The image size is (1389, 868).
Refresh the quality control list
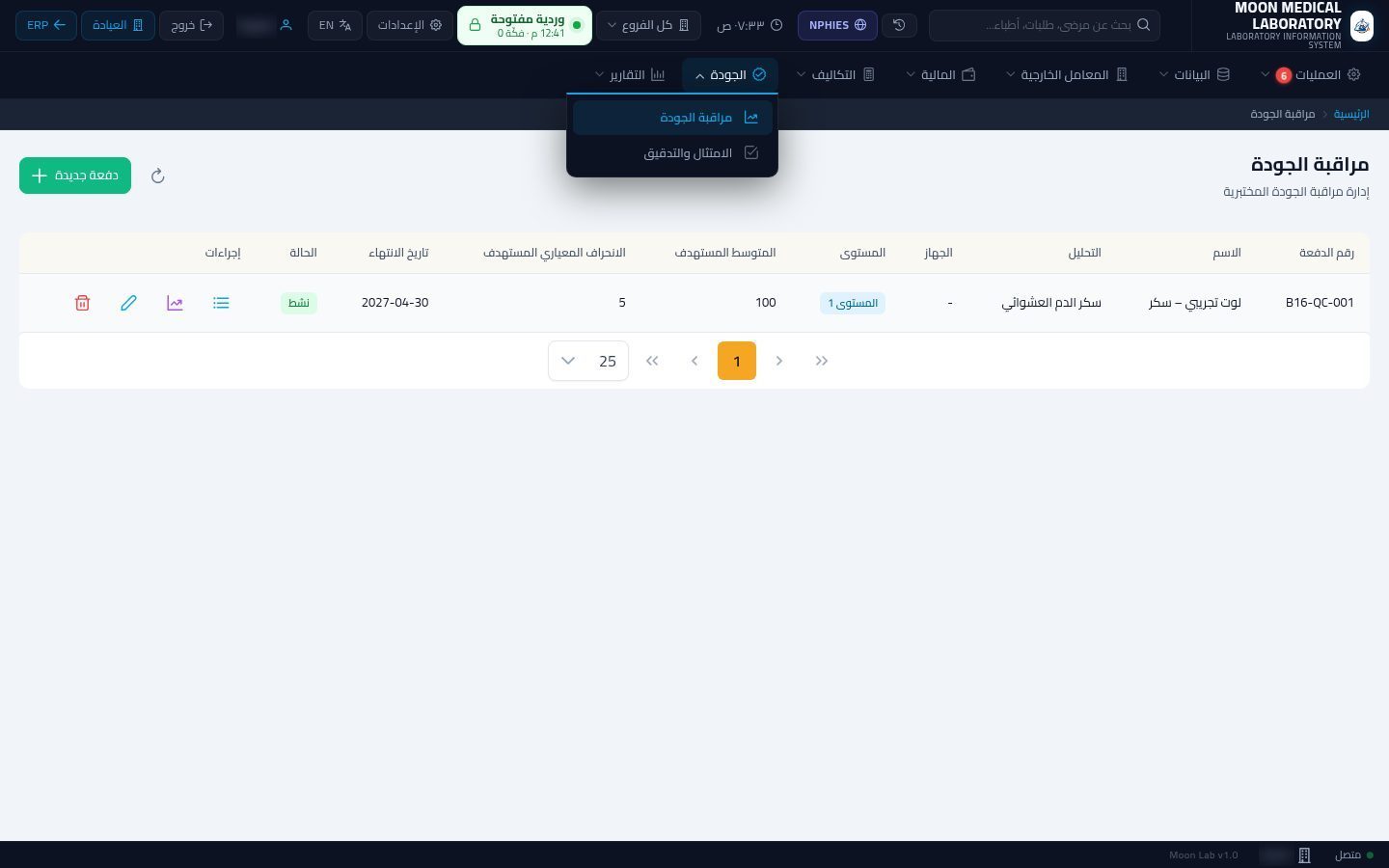158,176
